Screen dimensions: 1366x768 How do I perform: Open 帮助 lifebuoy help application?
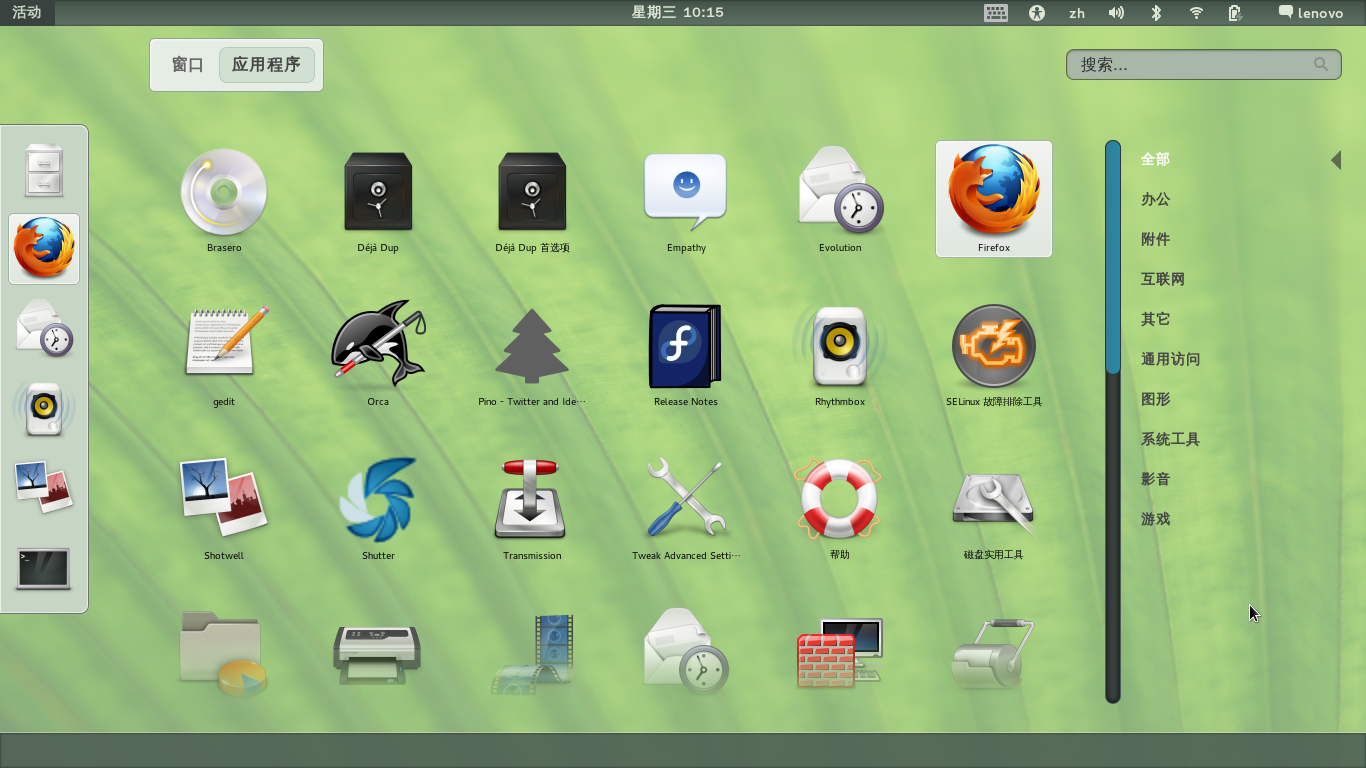click(840, 507)
